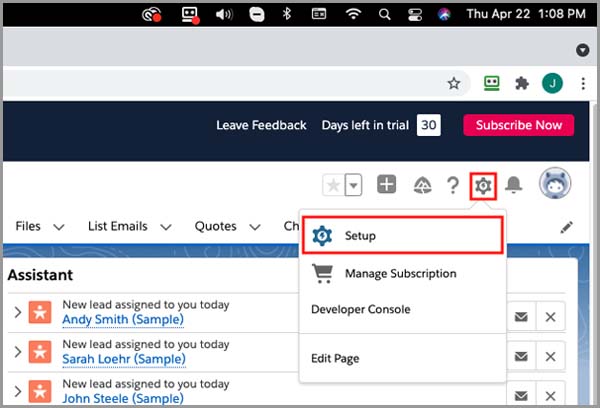Expand the Andy Smith lead row

[x=17, y=312]
